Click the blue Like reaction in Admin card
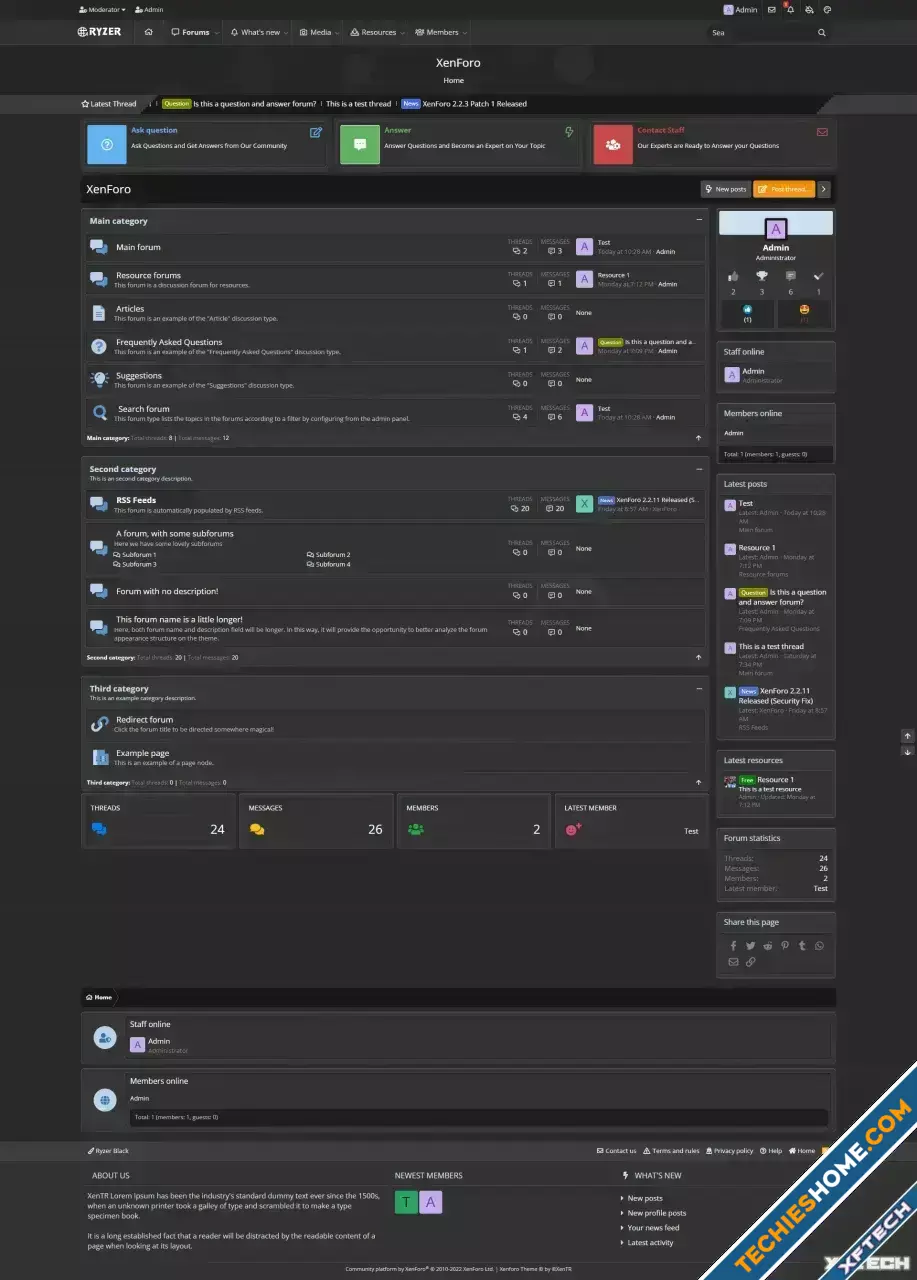 click(x=747, y=310)
